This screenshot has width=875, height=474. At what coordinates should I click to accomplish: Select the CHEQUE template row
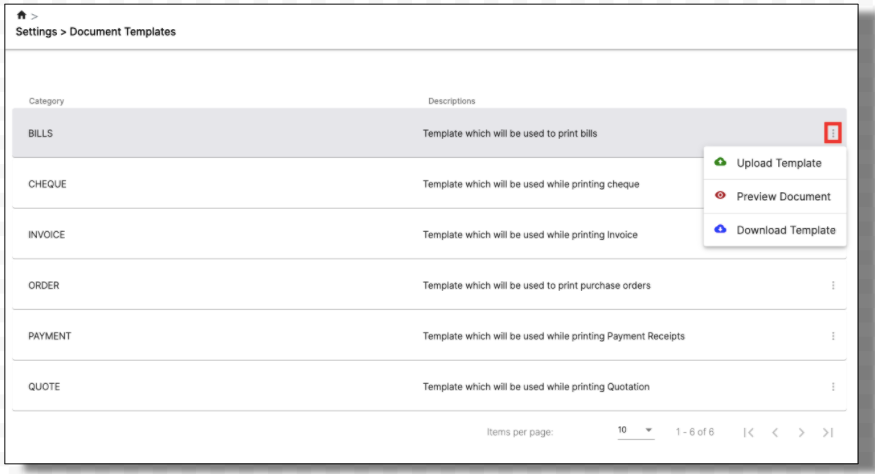tap(357, 184)
